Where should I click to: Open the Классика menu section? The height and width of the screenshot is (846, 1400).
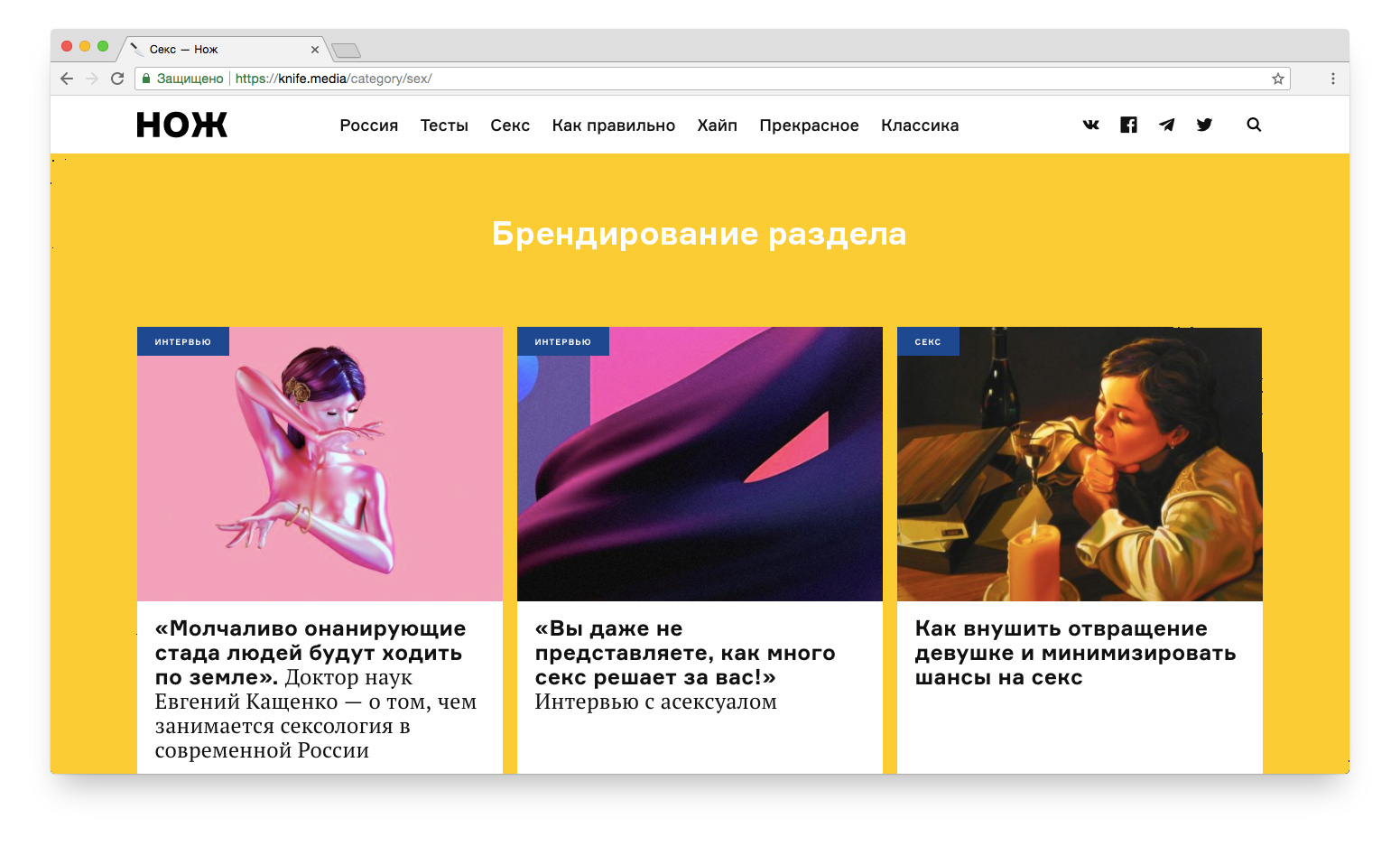point(920,126)
